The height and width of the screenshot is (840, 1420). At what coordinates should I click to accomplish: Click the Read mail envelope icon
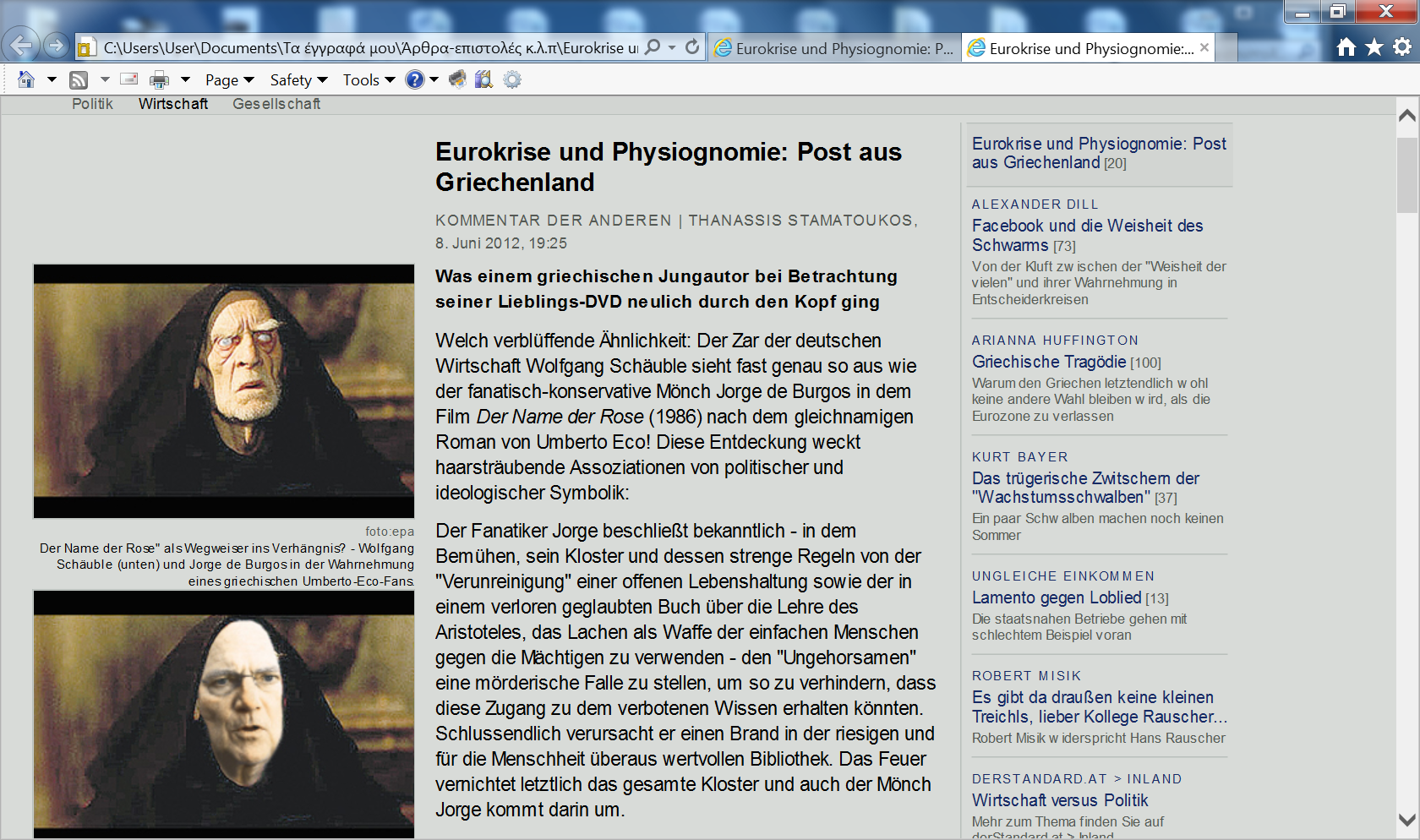129,79
